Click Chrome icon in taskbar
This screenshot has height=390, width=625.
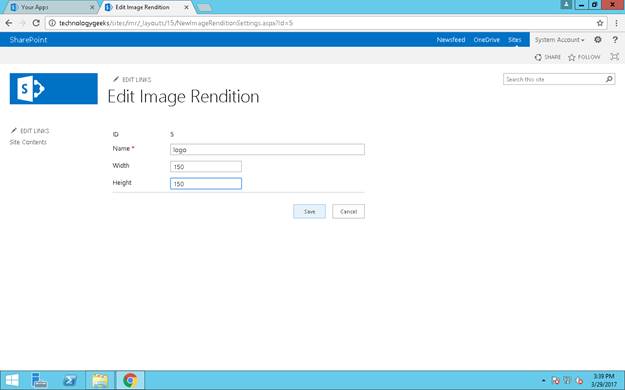click(x=130, y=380)
